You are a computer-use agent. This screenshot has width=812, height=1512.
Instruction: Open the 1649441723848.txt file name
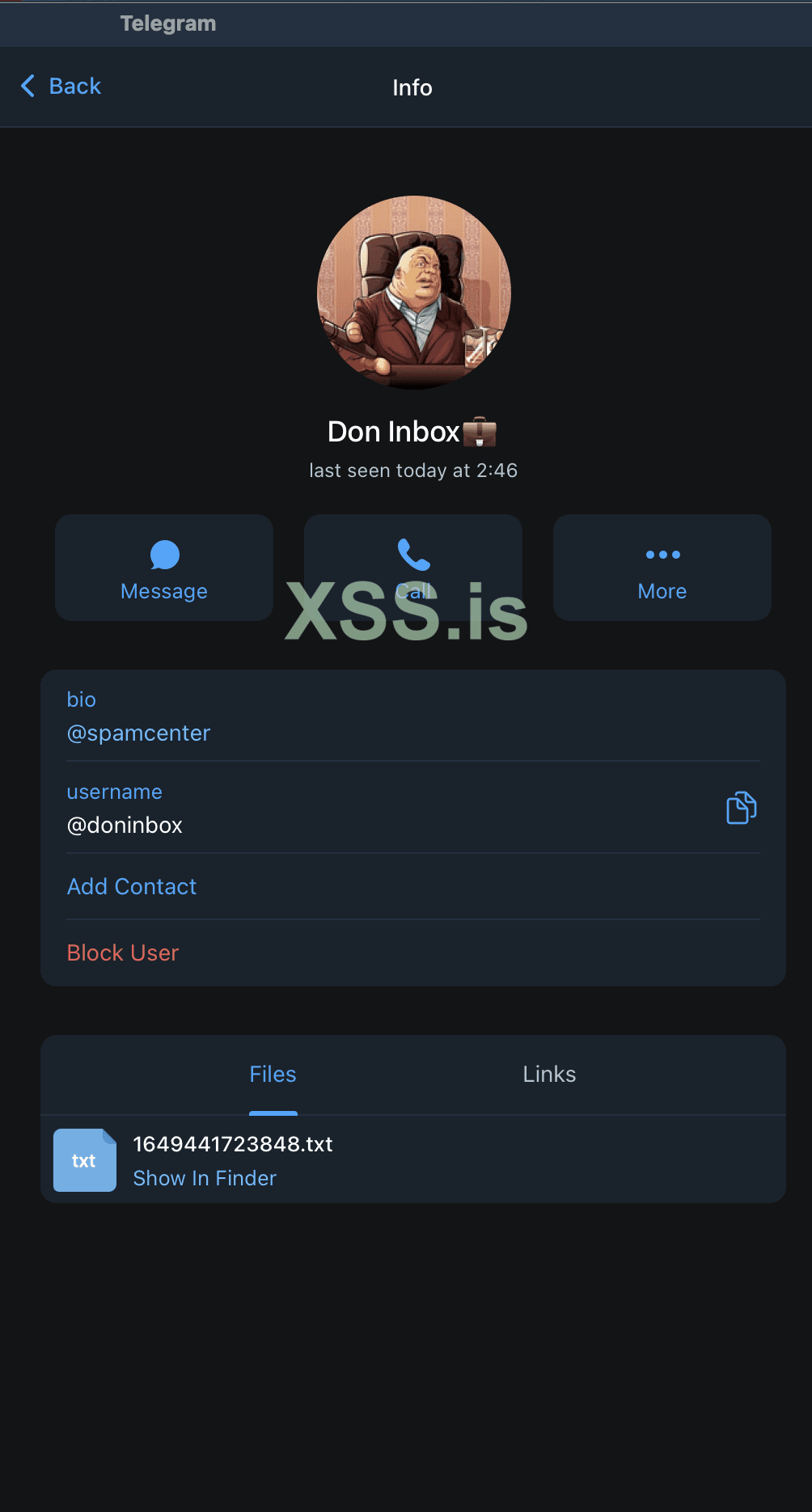pos(233,1144)
